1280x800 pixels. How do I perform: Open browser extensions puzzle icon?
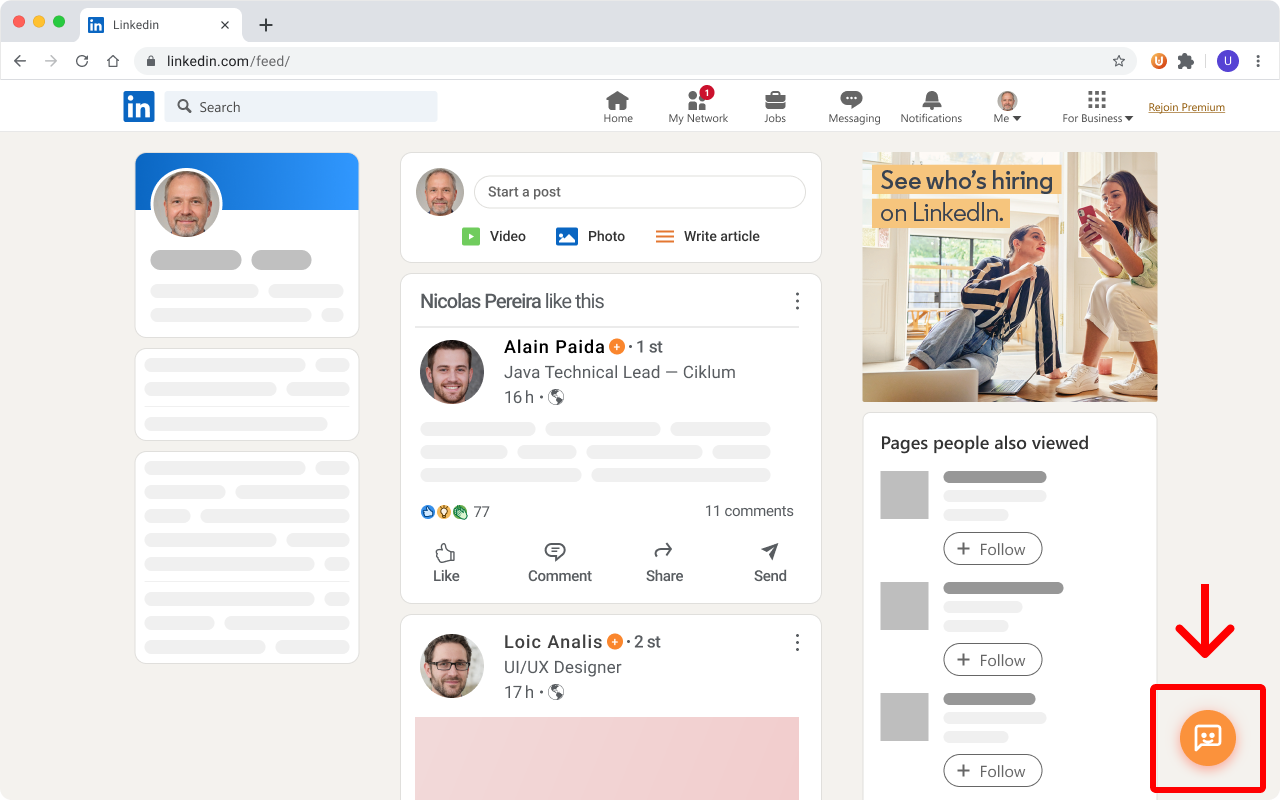(x=1186, y=61)
